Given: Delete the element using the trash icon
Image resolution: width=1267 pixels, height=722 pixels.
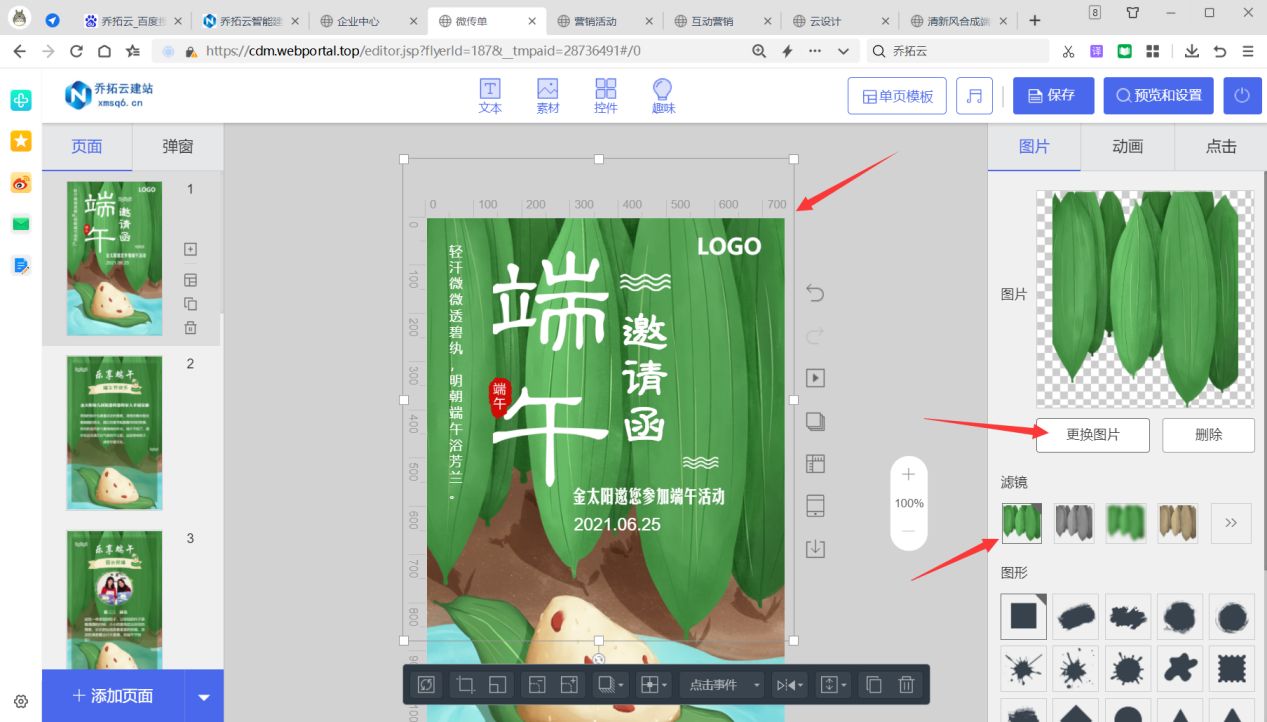Looking at the screenshot, I should point(906,684).
